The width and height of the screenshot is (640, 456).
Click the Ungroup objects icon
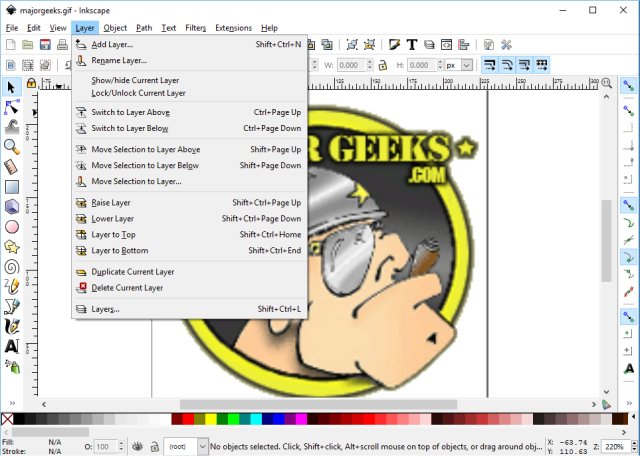369,44
